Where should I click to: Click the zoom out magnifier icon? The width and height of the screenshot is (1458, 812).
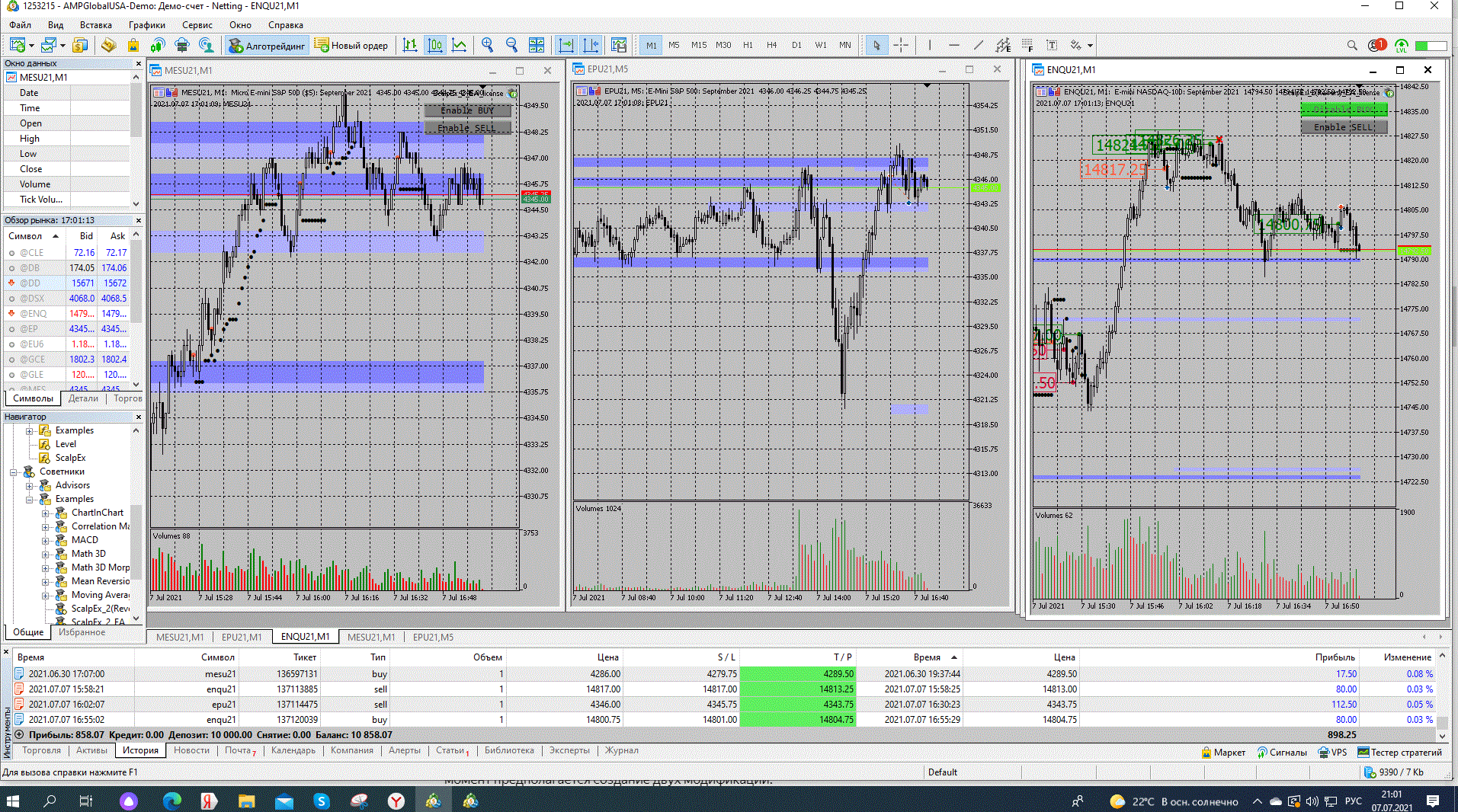tap(511, 46)
